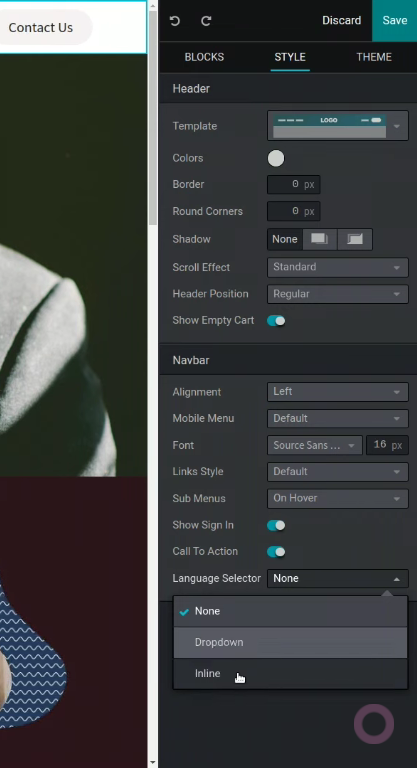Toggle the Show Empty Cart switch

(x=276, y=321)
